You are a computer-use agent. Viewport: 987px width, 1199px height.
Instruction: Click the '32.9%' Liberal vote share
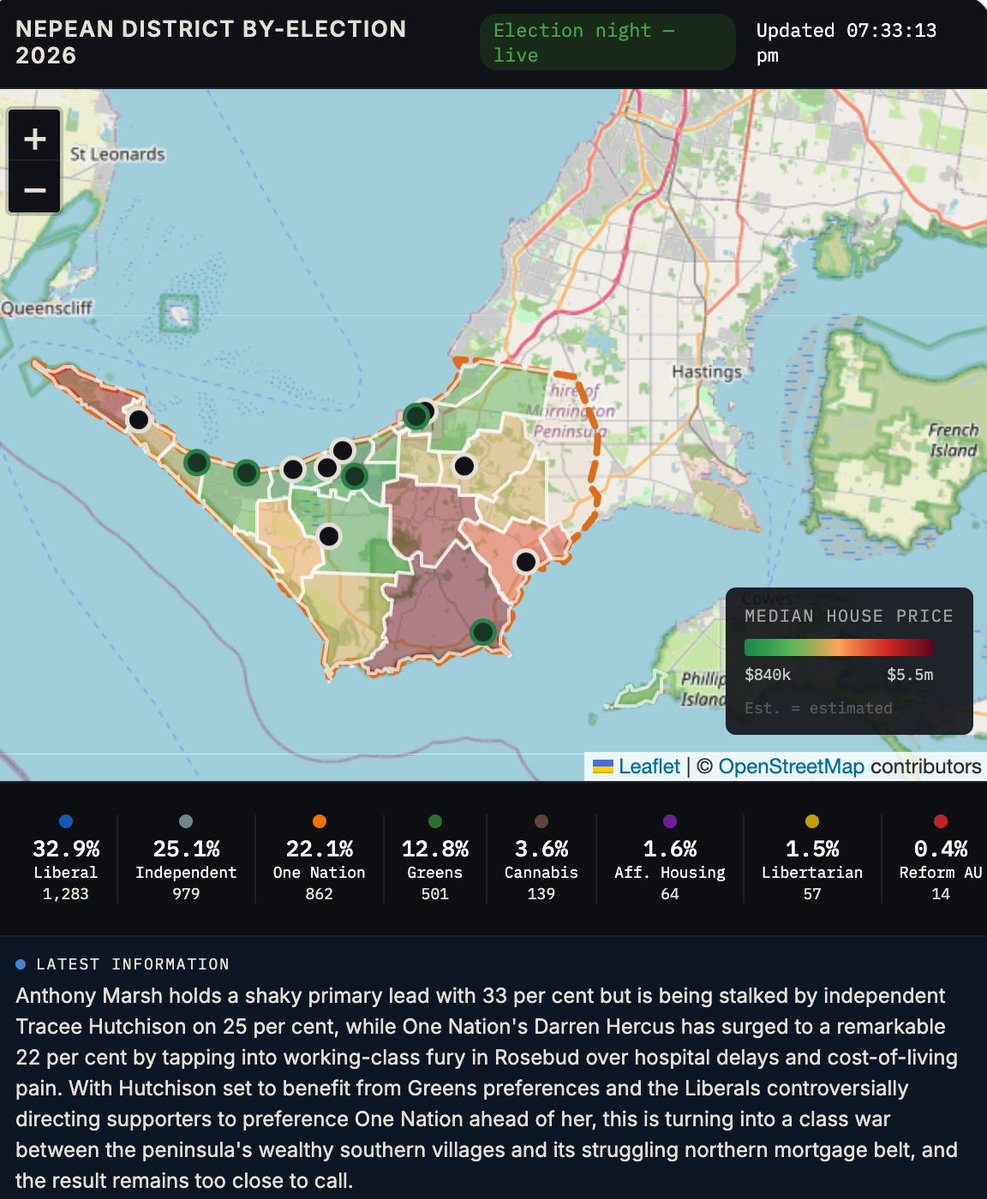[66, 849]
